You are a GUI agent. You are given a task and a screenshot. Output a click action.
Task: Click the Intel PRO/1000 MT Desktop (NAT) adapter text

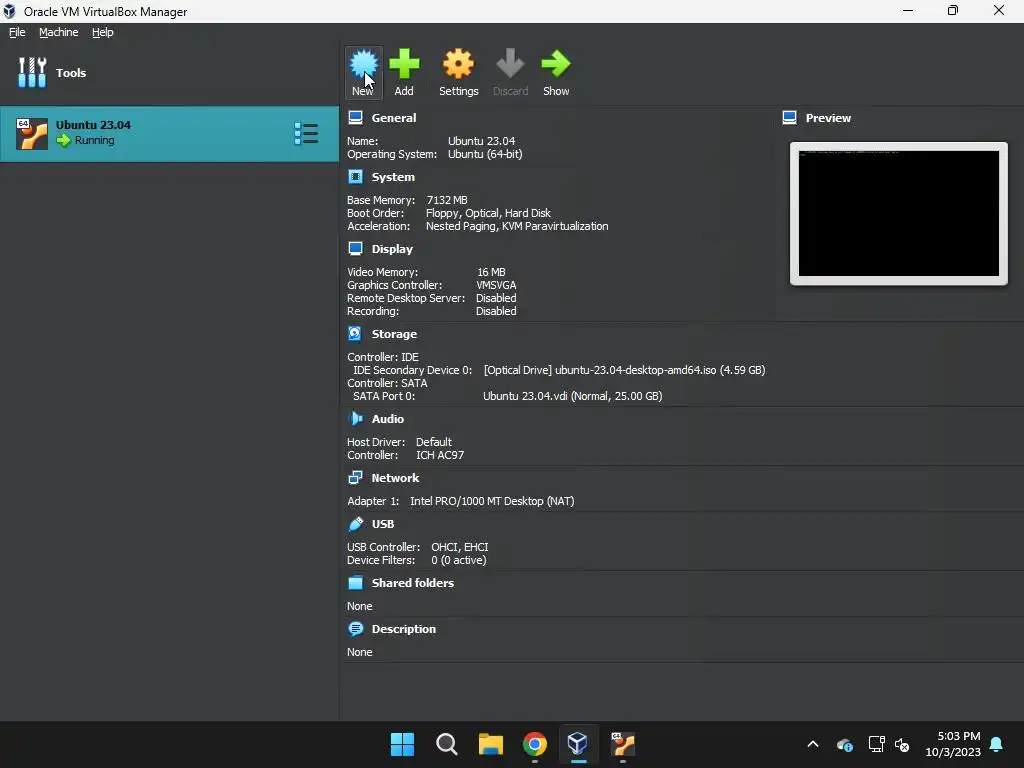[492, 502]
